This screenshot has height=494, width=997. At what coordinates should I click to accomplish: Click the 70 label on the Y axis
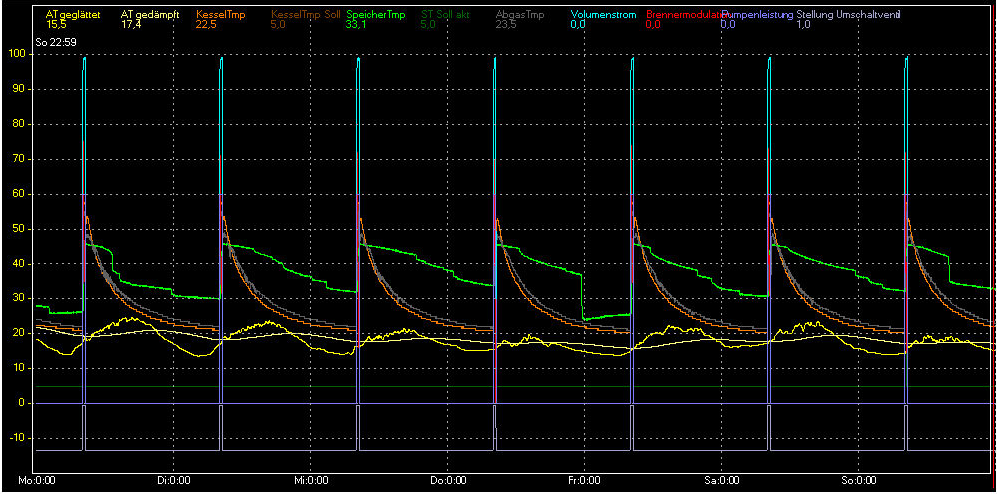tap(17, 159)
